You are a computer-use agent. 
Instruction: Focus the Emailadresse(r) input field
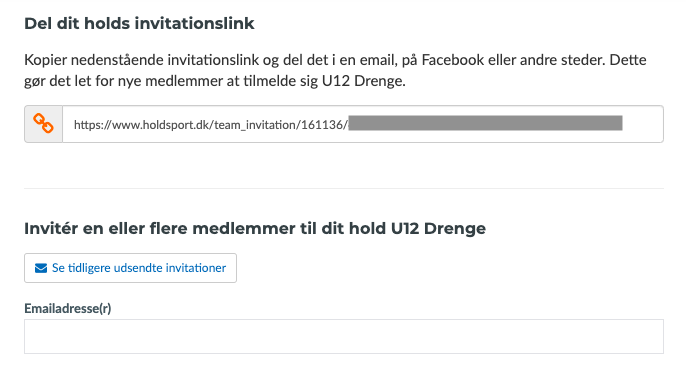(x=344, y=336)
